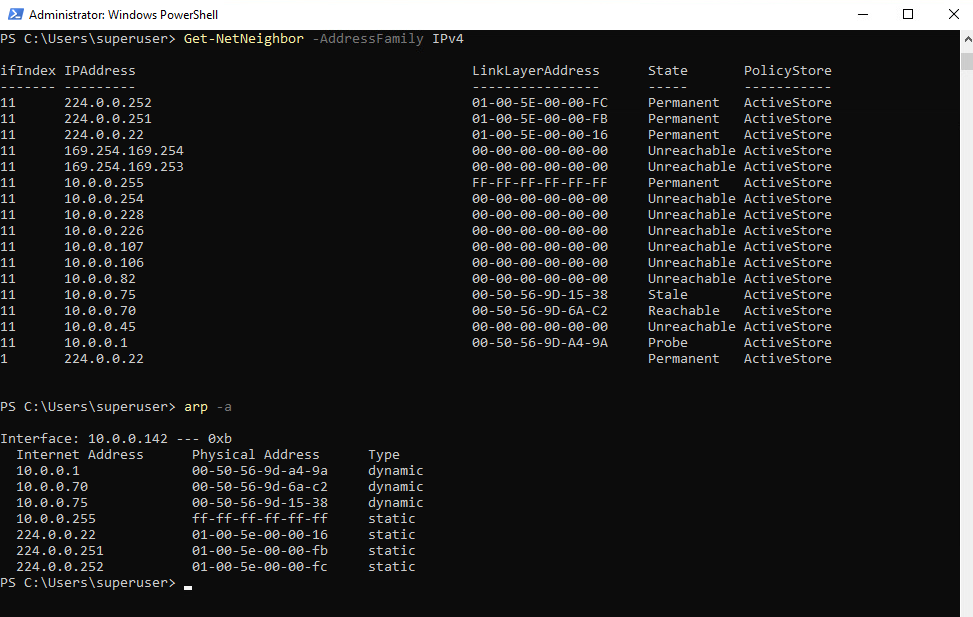The height and width of the screenshot is (617, 973).
Task: Click the Physical Address header
Action: [x=256, y=455]
